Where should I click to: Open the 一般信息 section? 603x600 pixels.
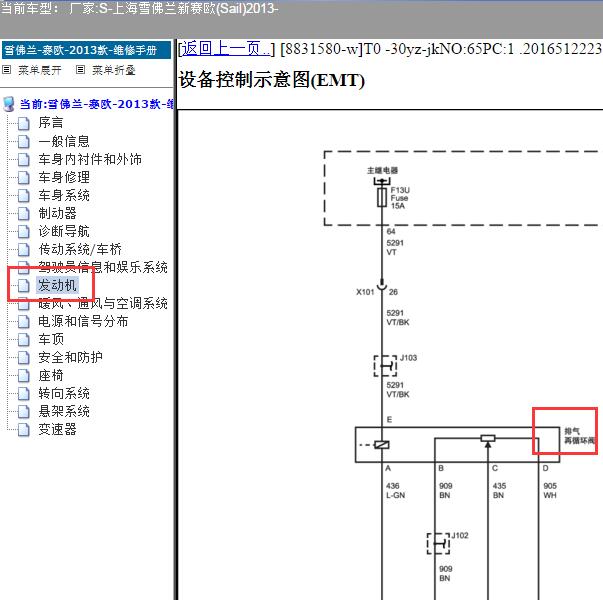[64, 141]
